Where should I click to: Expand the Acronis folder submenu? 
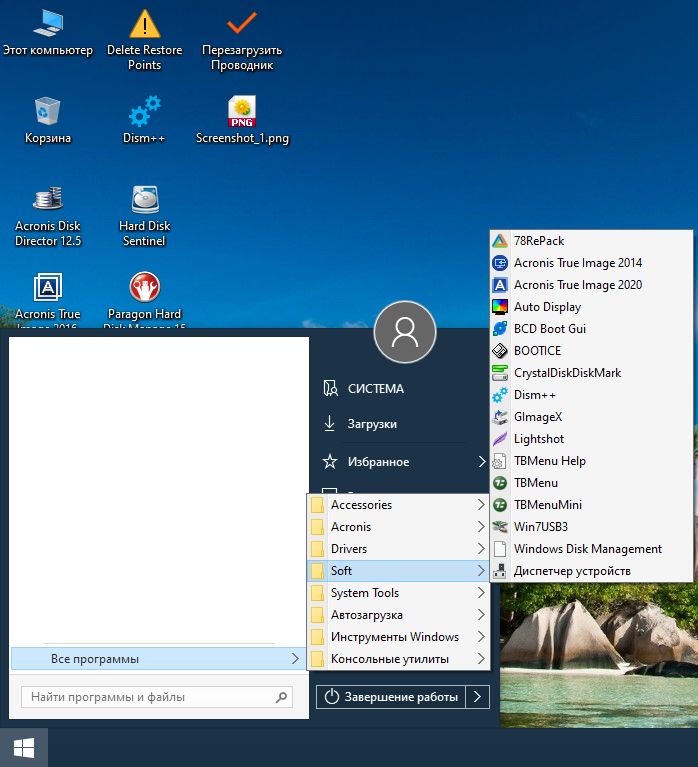click(398, 527)
